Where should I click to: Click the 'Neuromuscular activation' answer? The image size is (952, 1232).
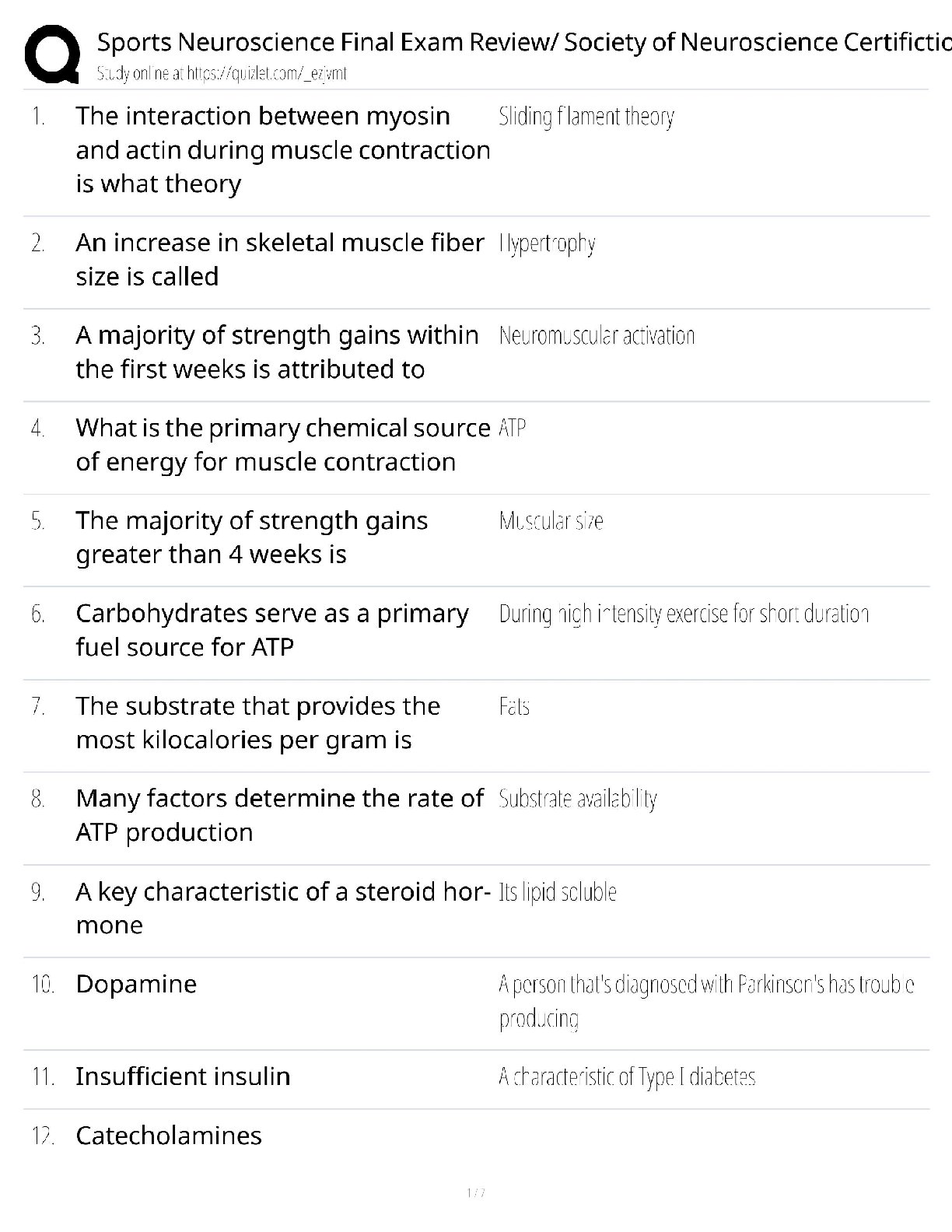pos(597,336)
